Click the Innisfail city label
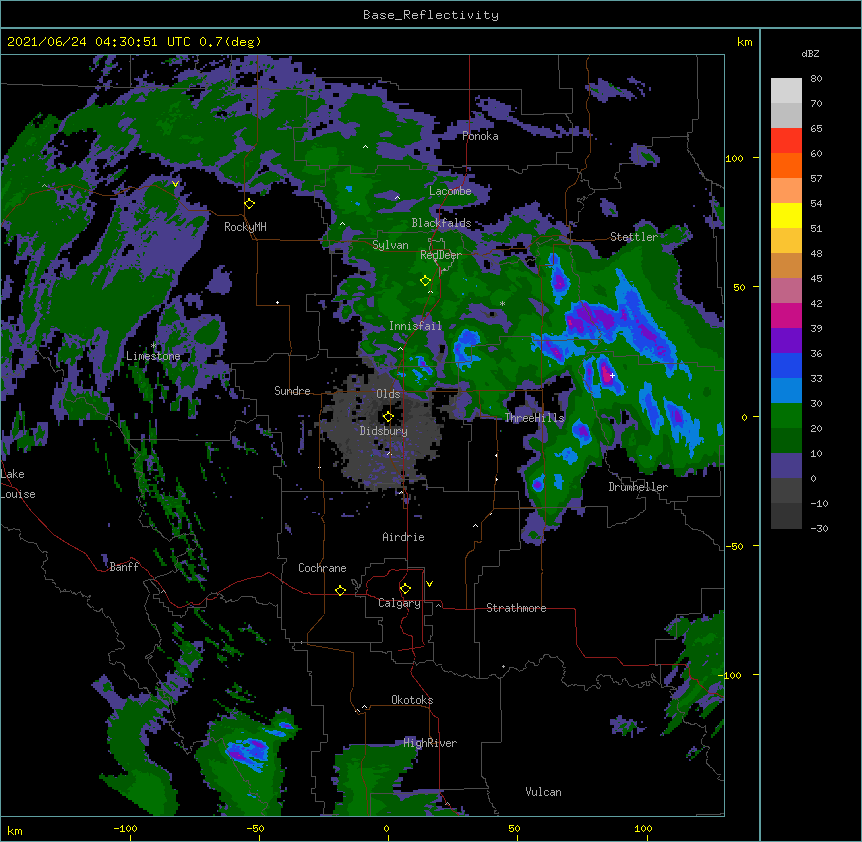862x842 pixels. (x=415, y=326)
